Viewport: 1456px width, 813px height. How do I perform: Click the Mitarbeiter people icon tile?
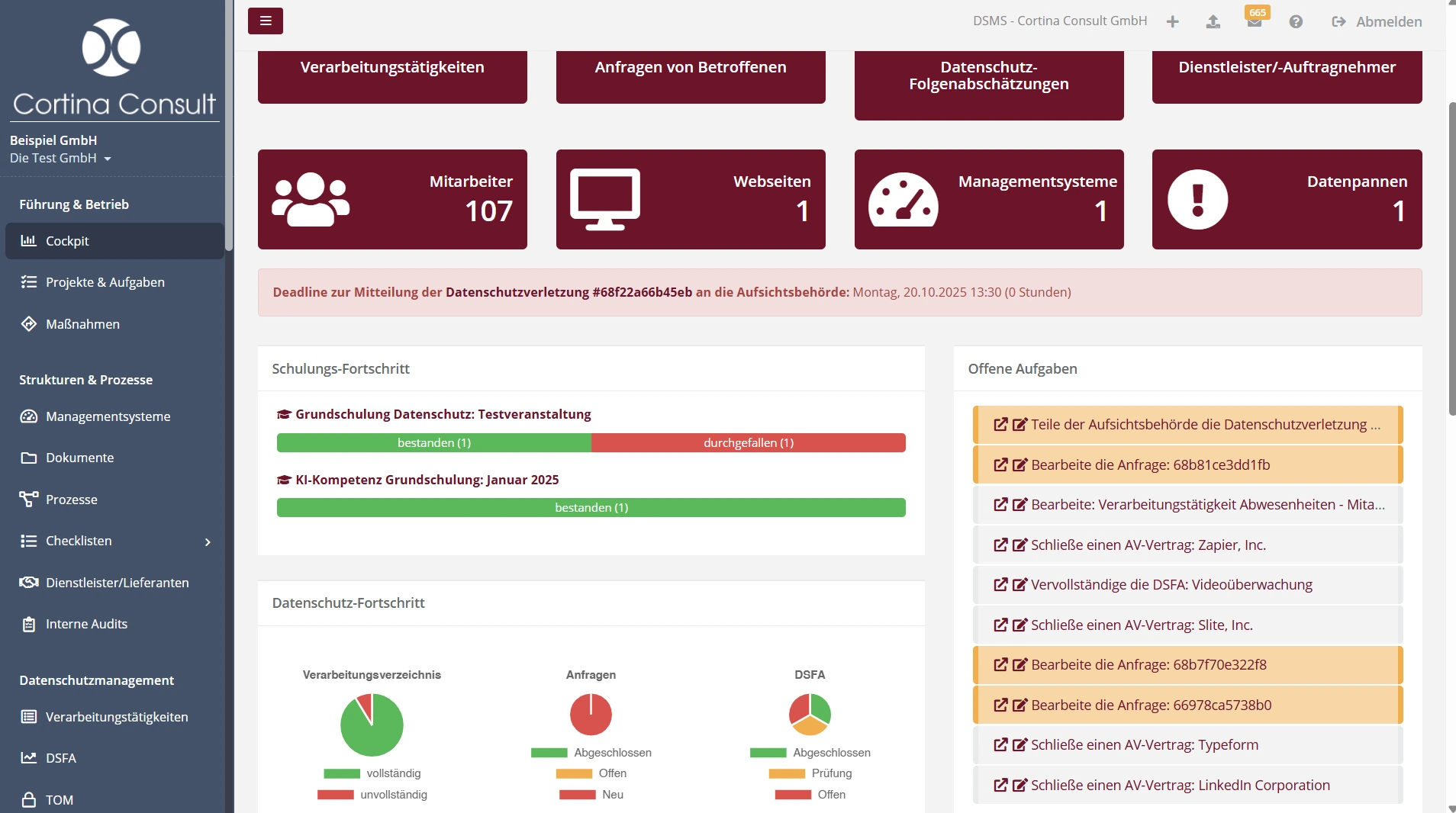click(x=311, y=200)
